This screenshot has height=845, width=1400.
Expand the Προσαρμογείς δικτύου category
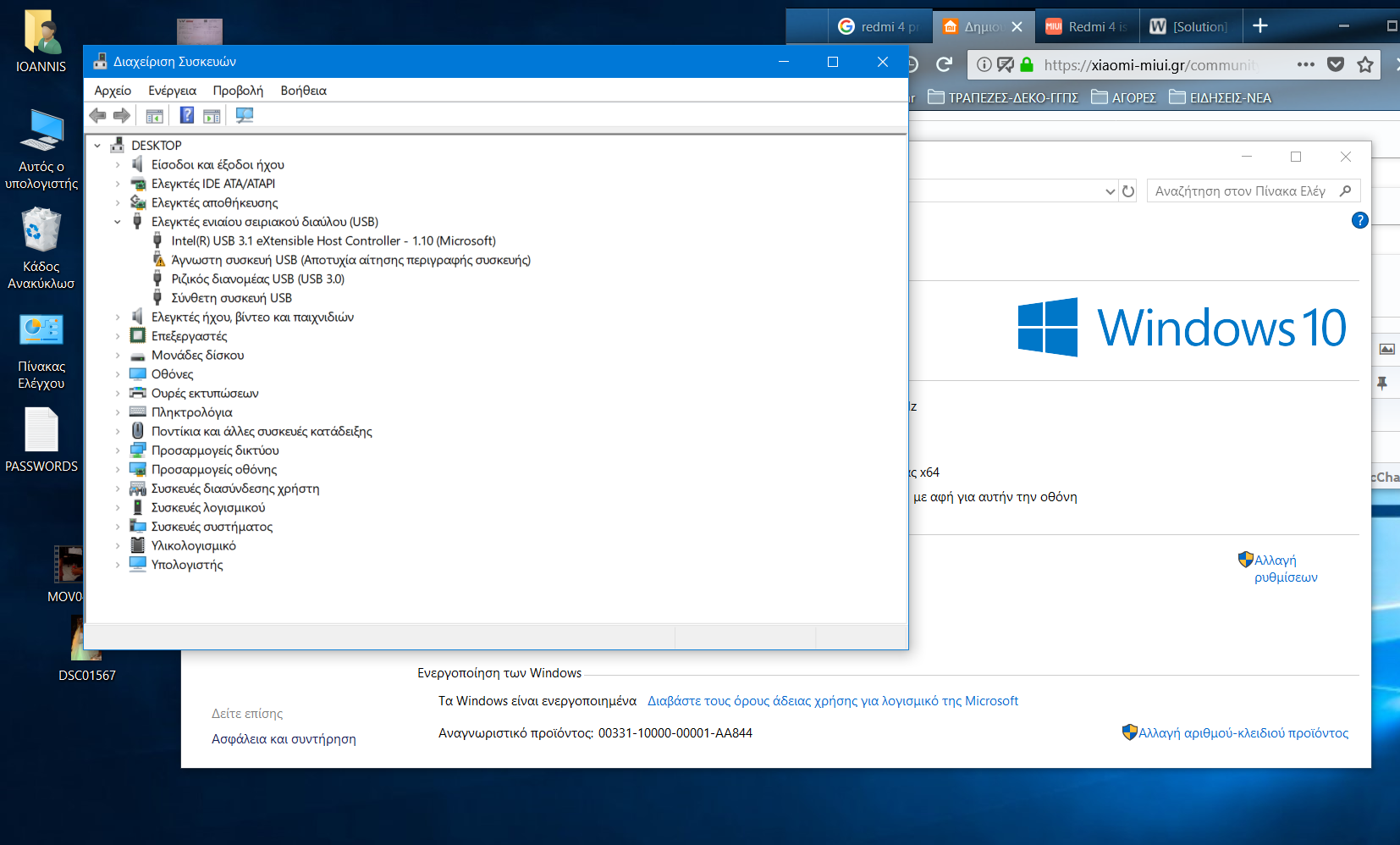point(118,450)
